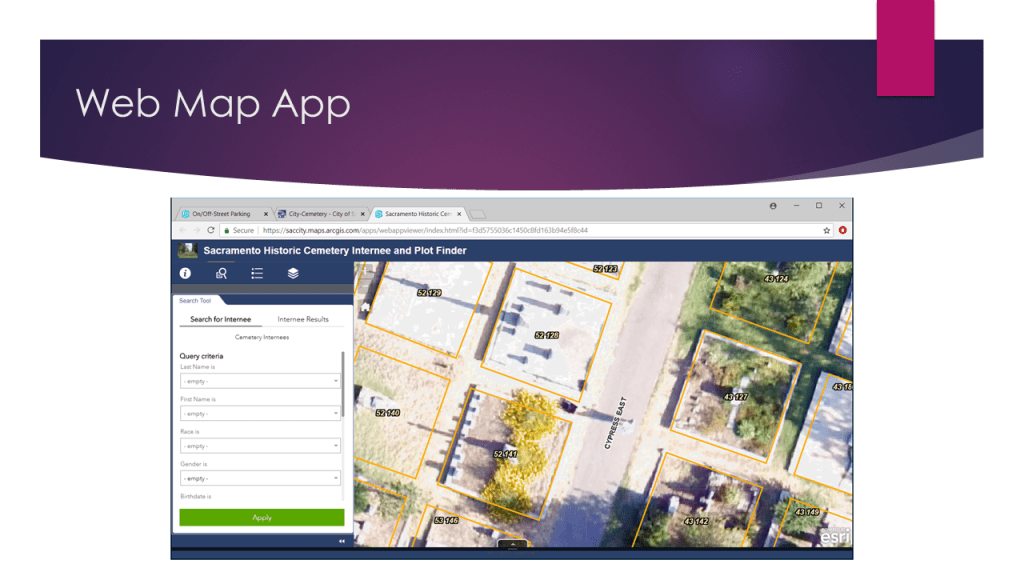This screenshot has height=576, width=1024.
Task: Click the red extension icon
Action: coord(842,230)
